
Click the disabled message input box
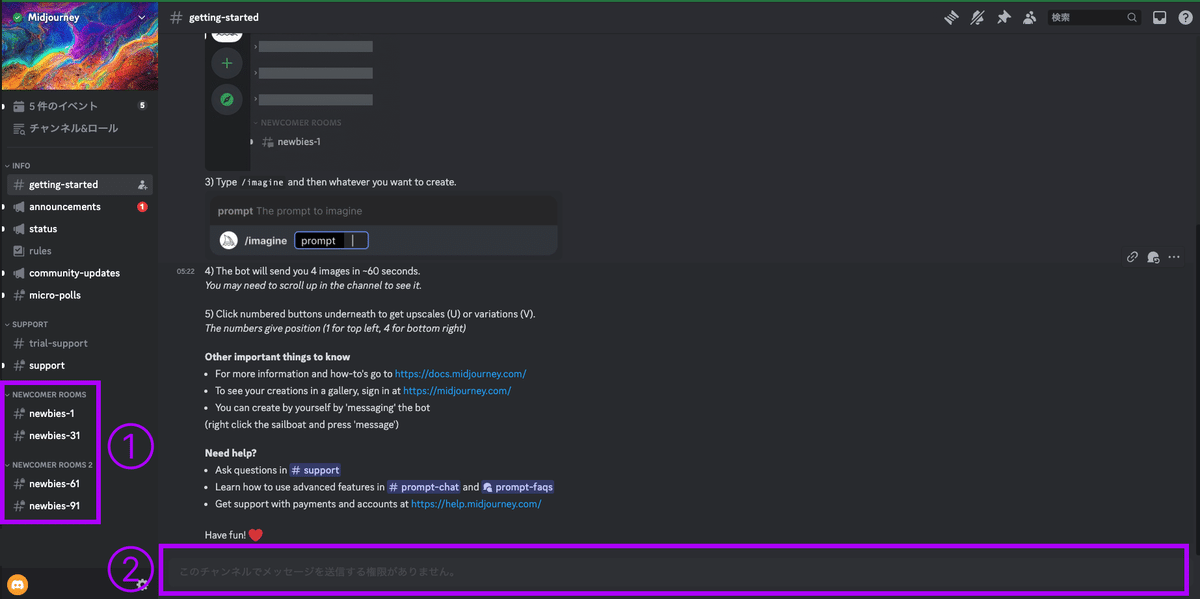(674, 571)
